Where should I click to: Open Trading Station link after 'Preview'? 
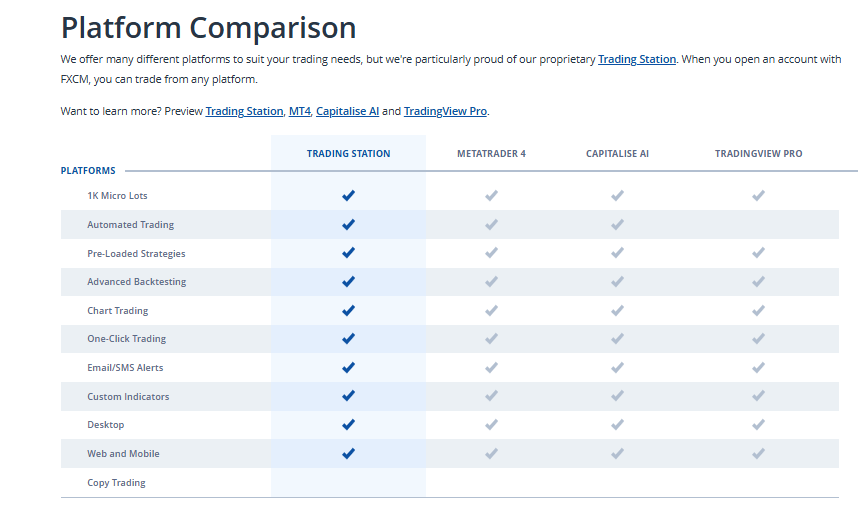(x=244, y=111)
